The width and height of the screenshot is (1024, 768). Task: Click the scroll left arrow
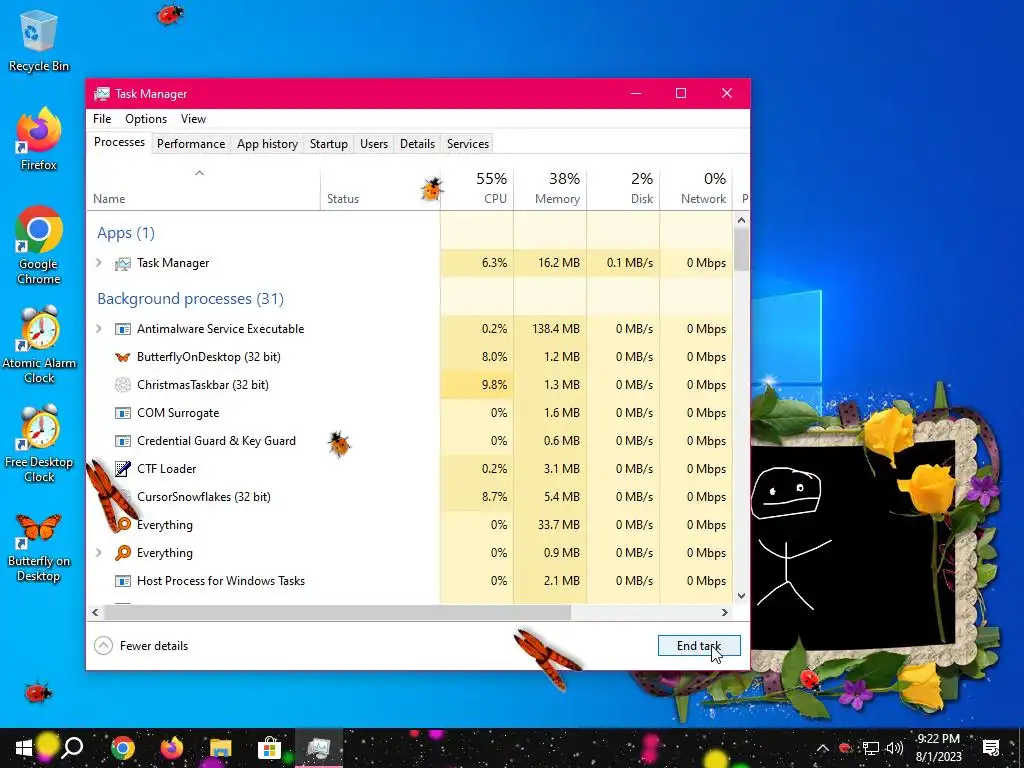pos(95,613)
